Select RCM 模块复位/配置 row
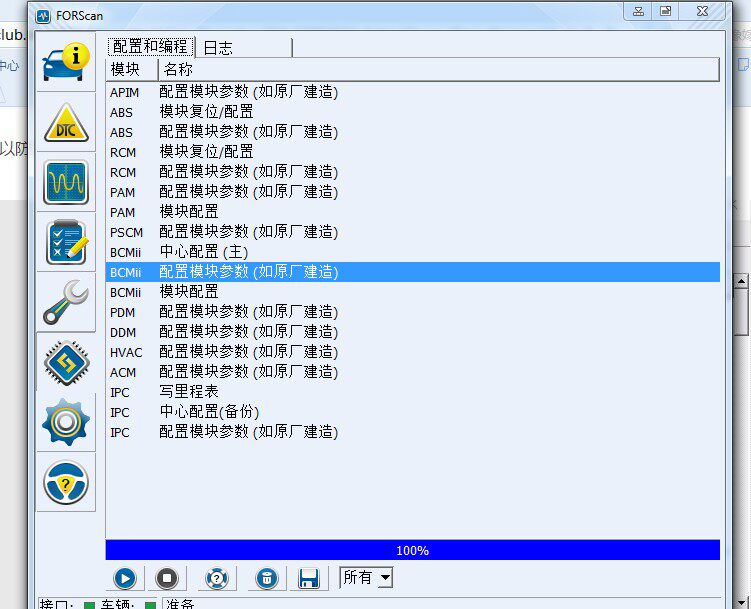Image resolution: width=751 pixels, height=609 pixels. point(412,152)
